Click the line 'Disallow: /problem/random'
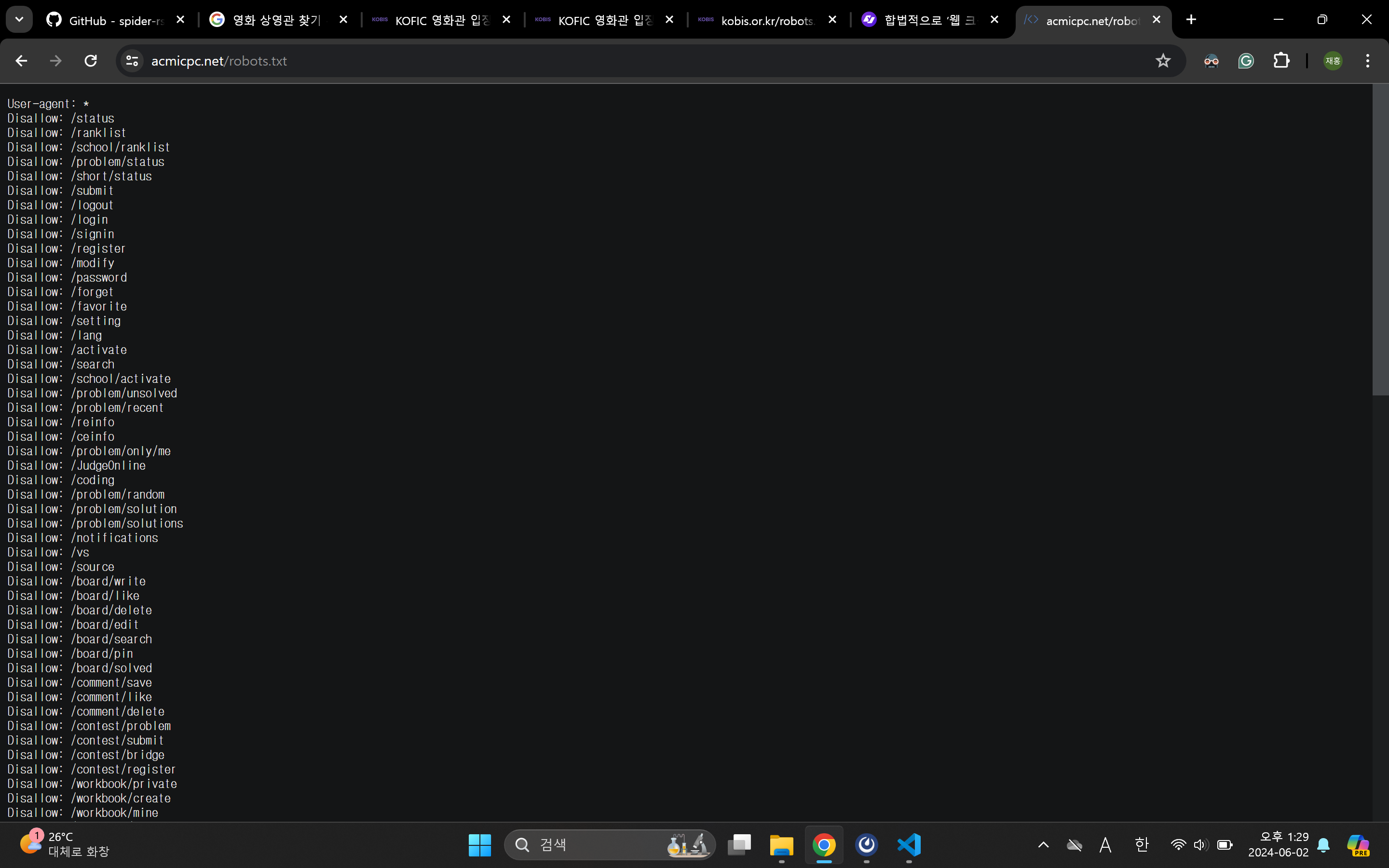This screenshot has height=868, width=1389. click(86, 494)
